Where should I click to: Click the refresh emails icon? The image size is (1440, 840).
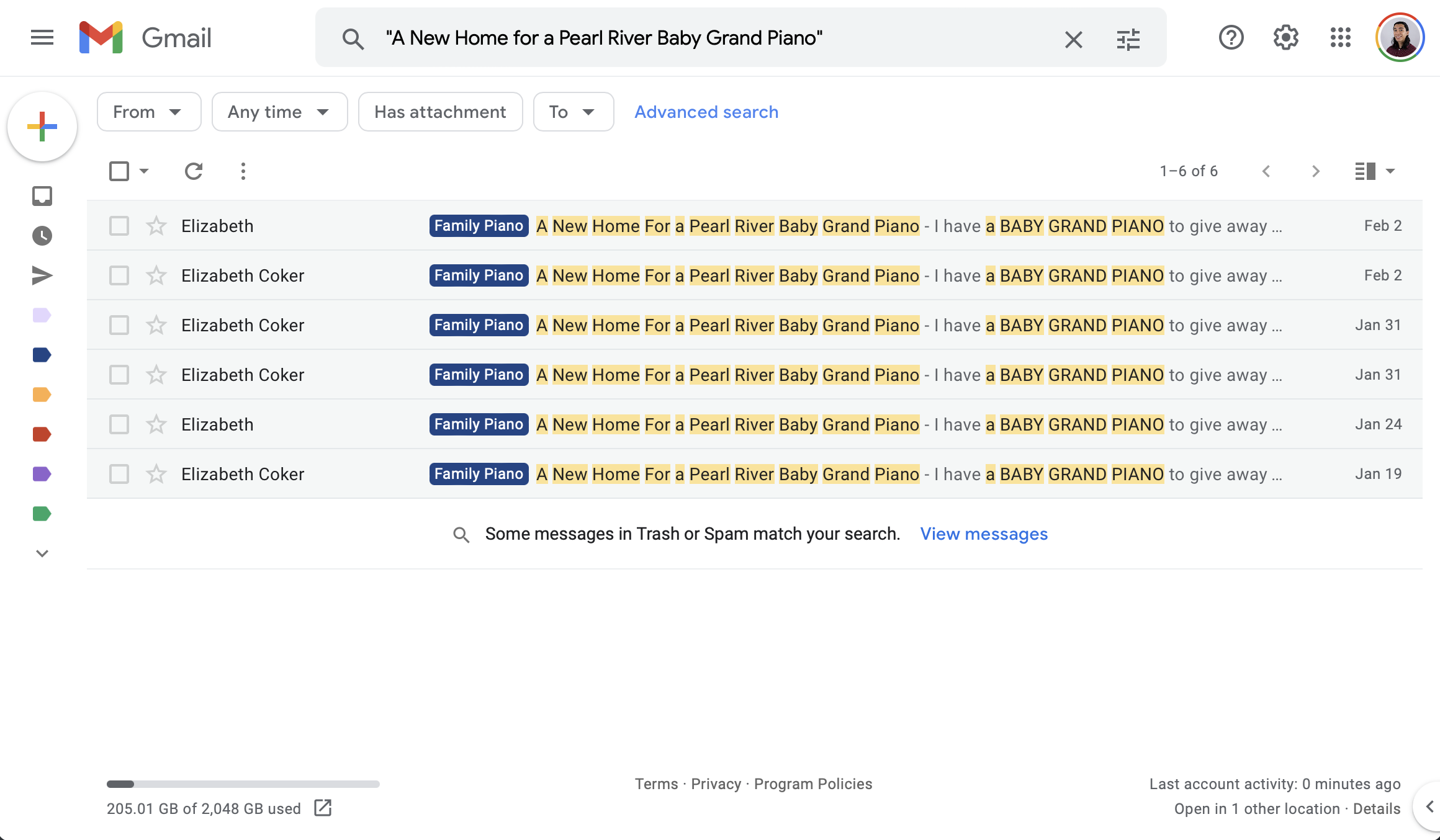coord(195,170)
